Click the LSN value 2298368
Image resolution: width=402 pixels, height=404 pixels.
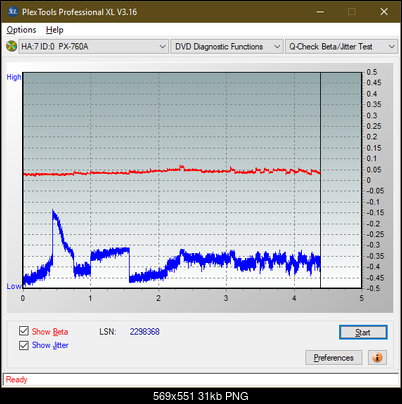click(x=145, y=332)
